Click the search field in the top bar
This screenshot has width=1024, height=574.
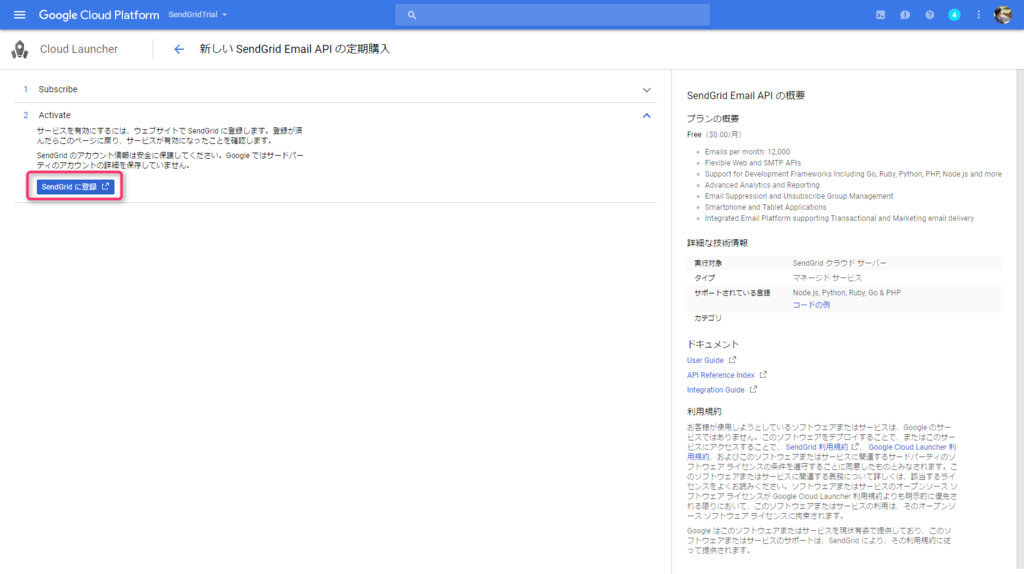coord(552,14)
